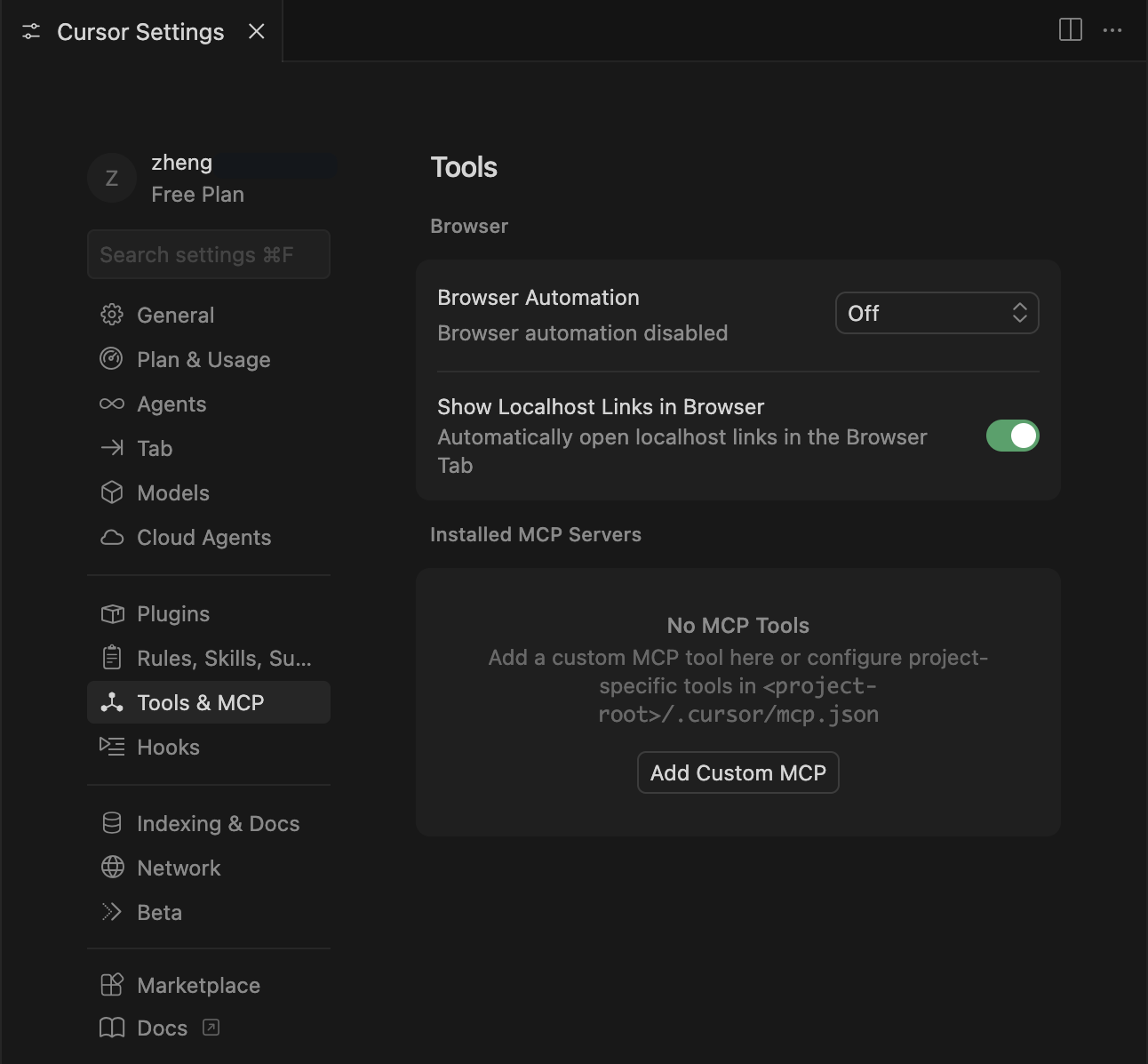1148x1064 pixels.
Task: Click the Indexing & Docs database icon
Action: pos(112,823)
